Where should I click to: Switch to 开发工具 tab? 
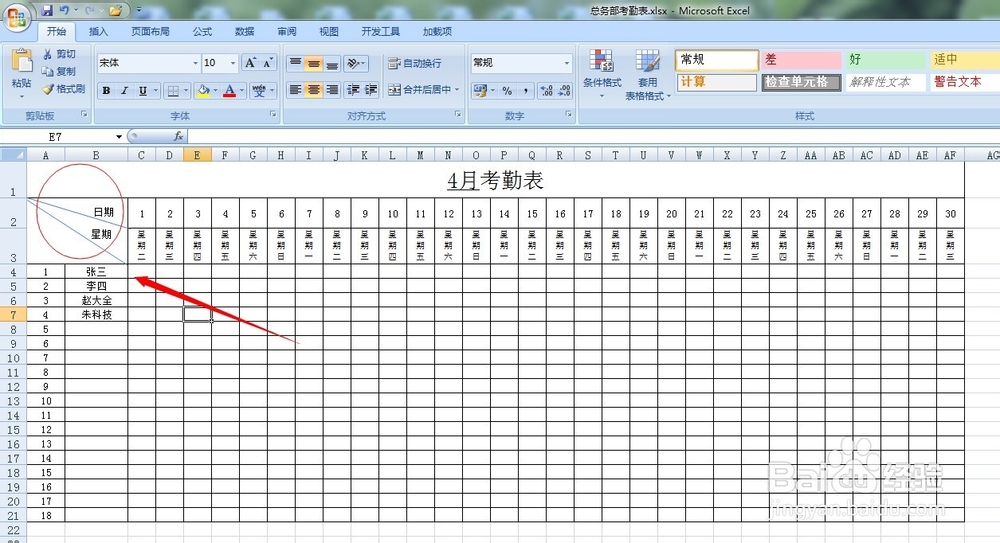click(381, 31)
